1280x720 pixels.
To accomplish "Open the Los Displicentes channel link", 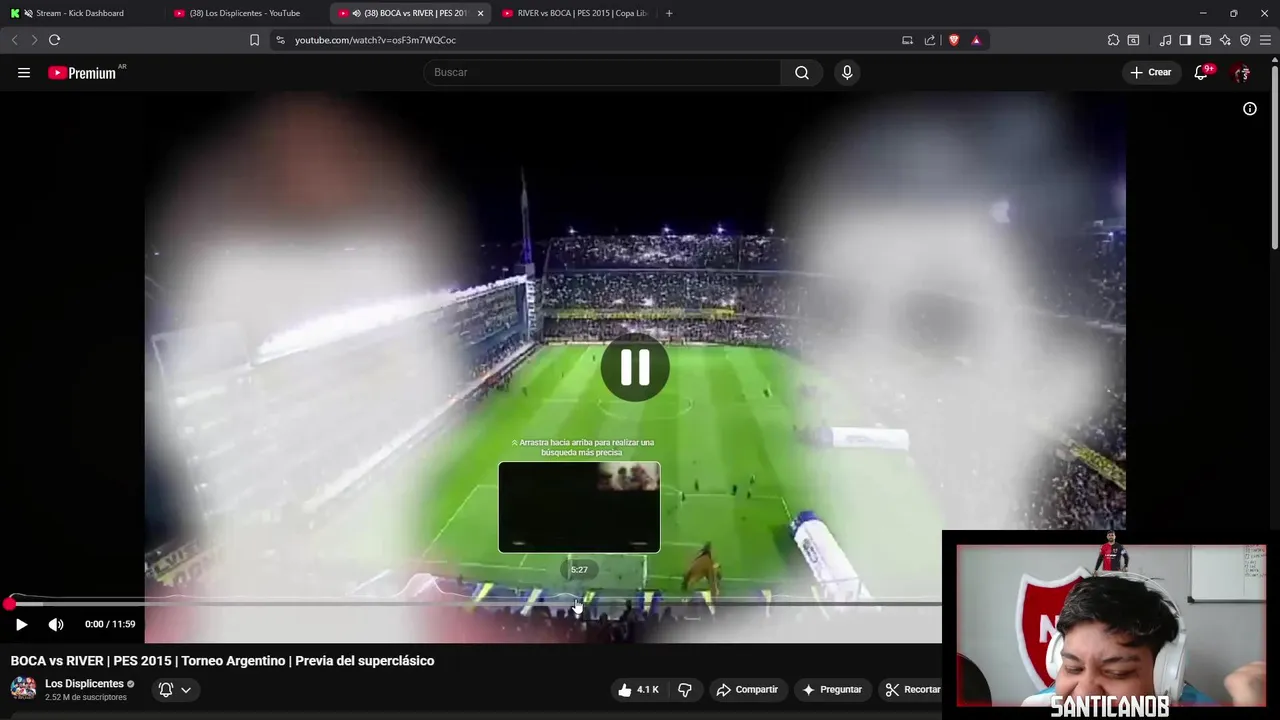I will 84,684.
